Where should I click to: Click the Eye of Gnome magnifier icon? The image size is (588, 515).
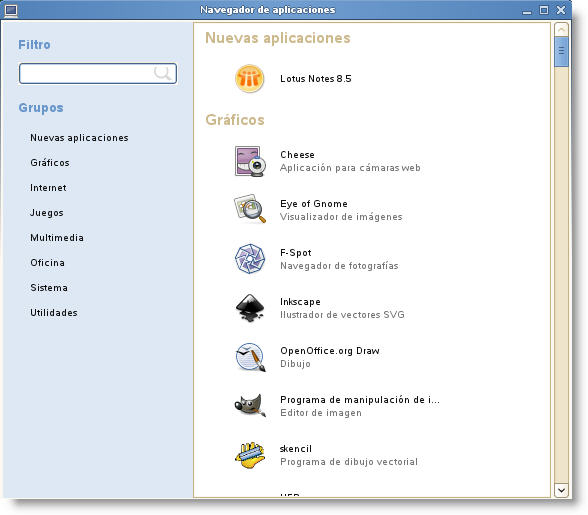pyautogui.click(x=250, y=209)
